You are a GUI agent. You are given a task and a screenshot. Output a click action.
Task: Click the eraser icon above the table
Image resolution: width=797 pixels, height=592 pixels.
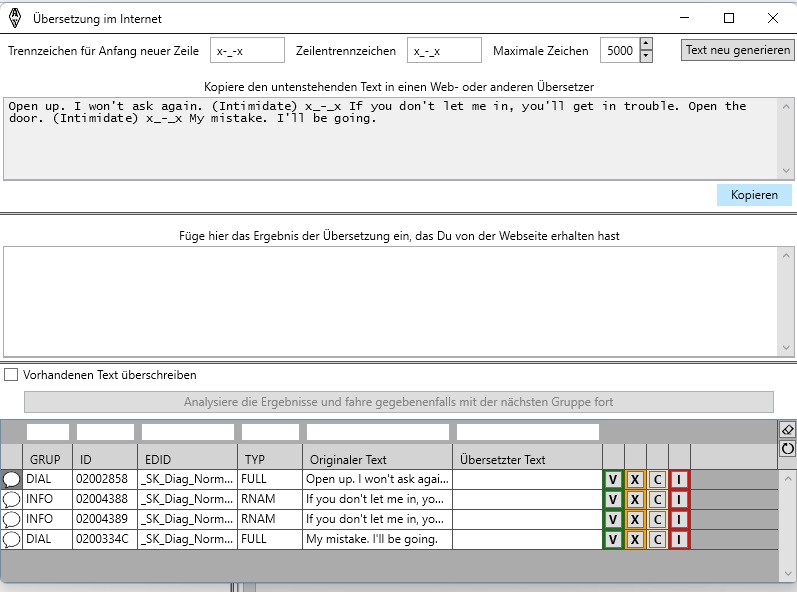787,429
